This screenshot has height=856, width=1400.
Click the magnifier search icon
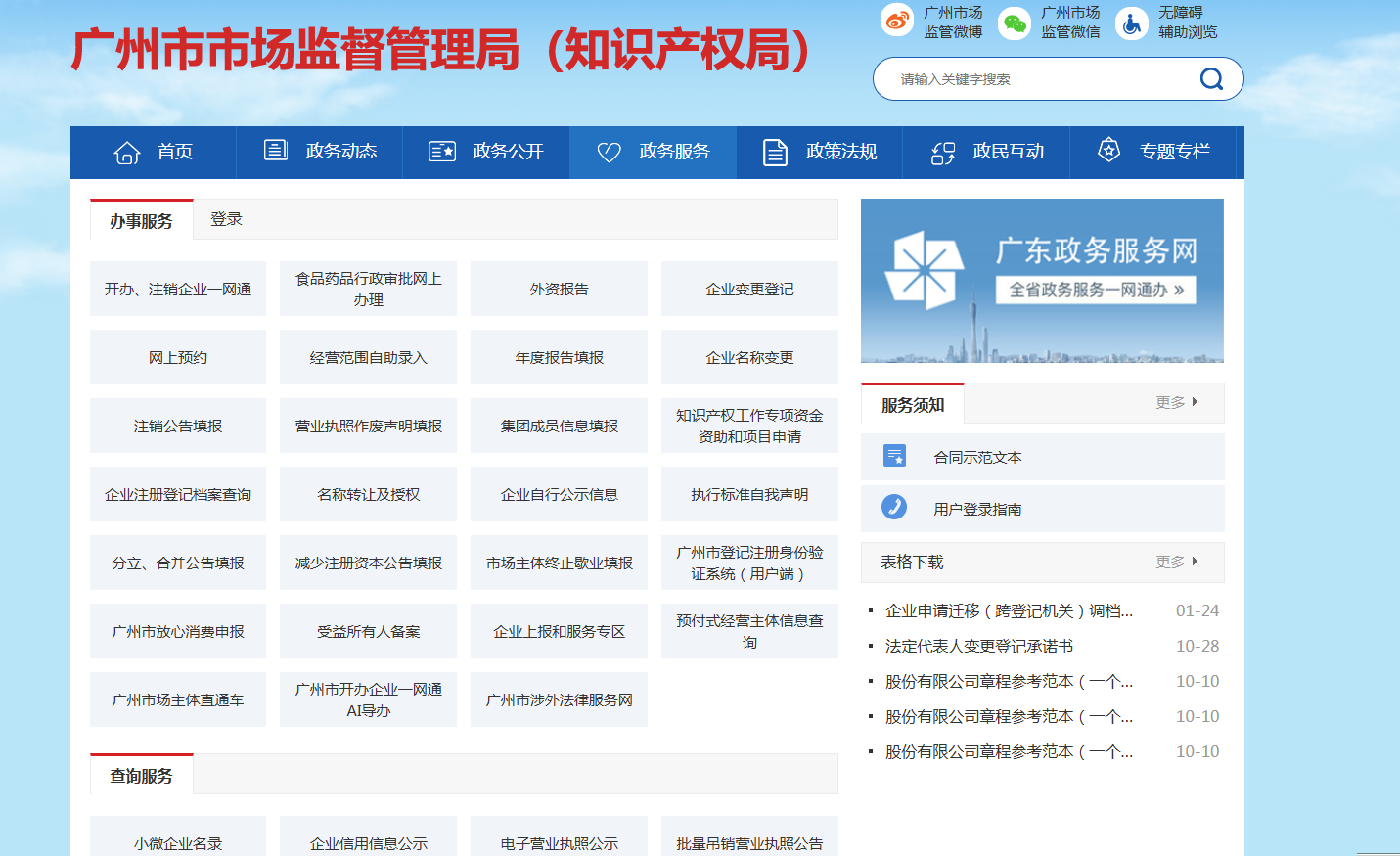(1211, 79)
